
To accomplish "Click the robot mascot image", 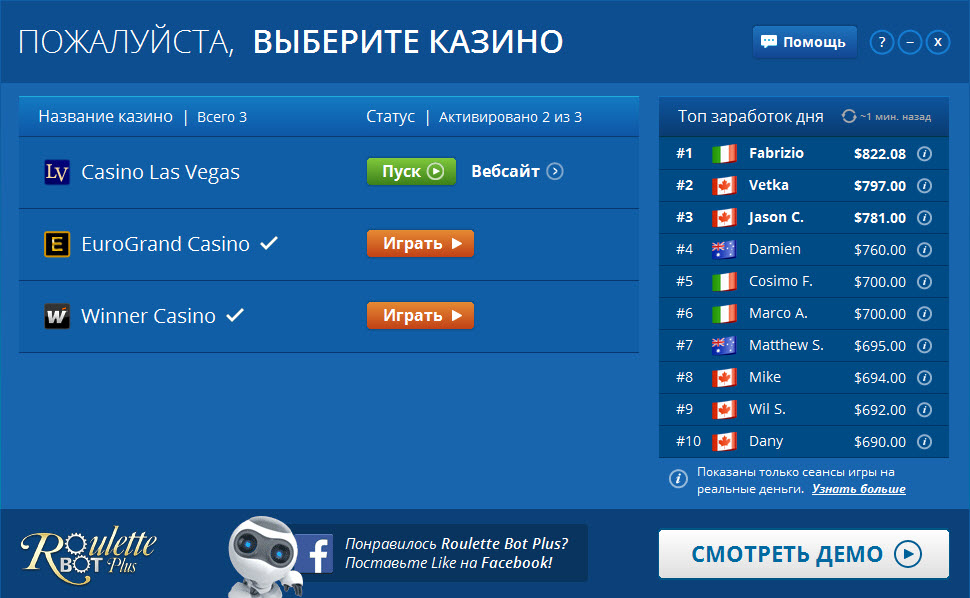I will (264, 557).
